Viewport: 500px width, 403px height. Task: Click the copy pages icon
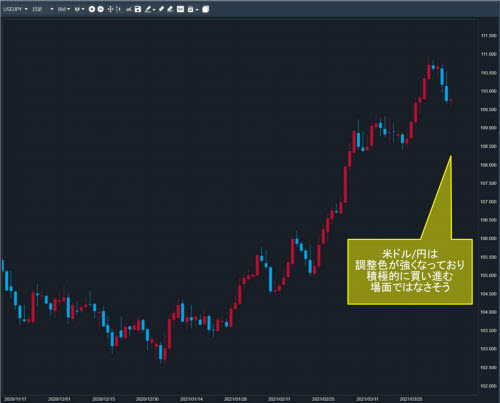206,9
